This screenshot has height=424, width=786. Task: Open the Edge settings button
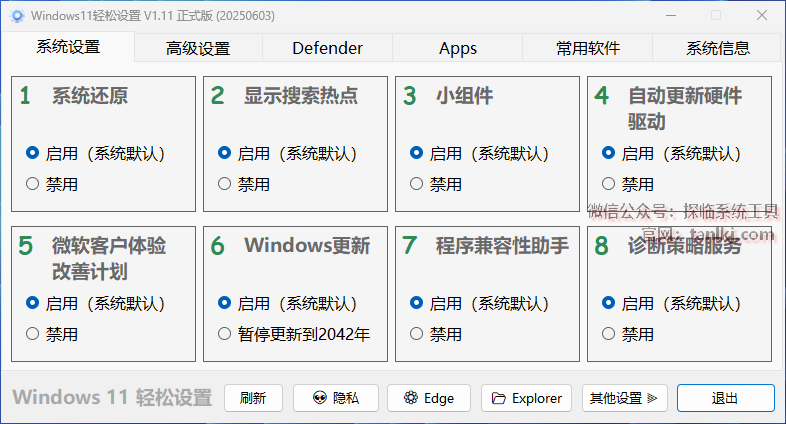(429, 398)
